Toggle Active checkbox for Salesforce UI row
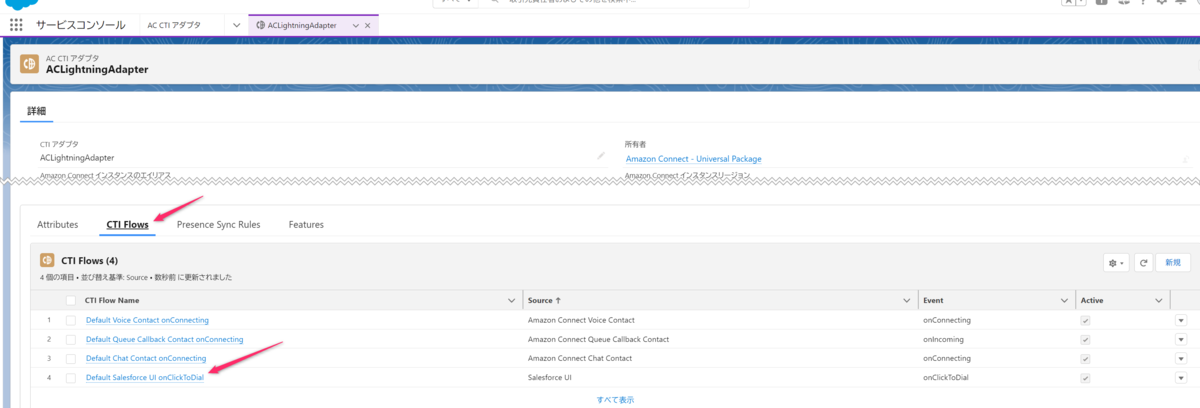1200x408 pixels. 1085,377
